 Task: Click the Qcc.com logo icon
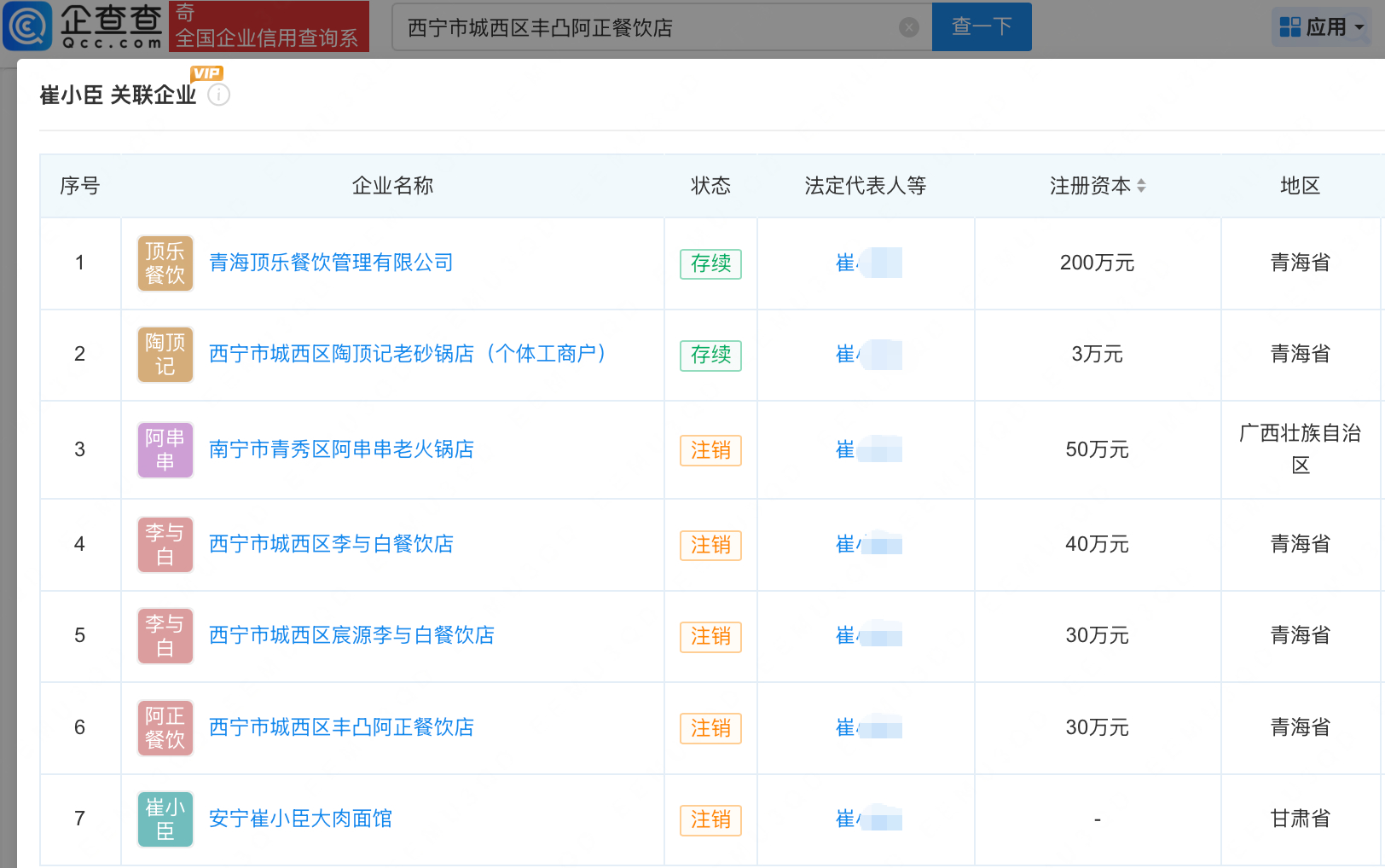point(28,26)
